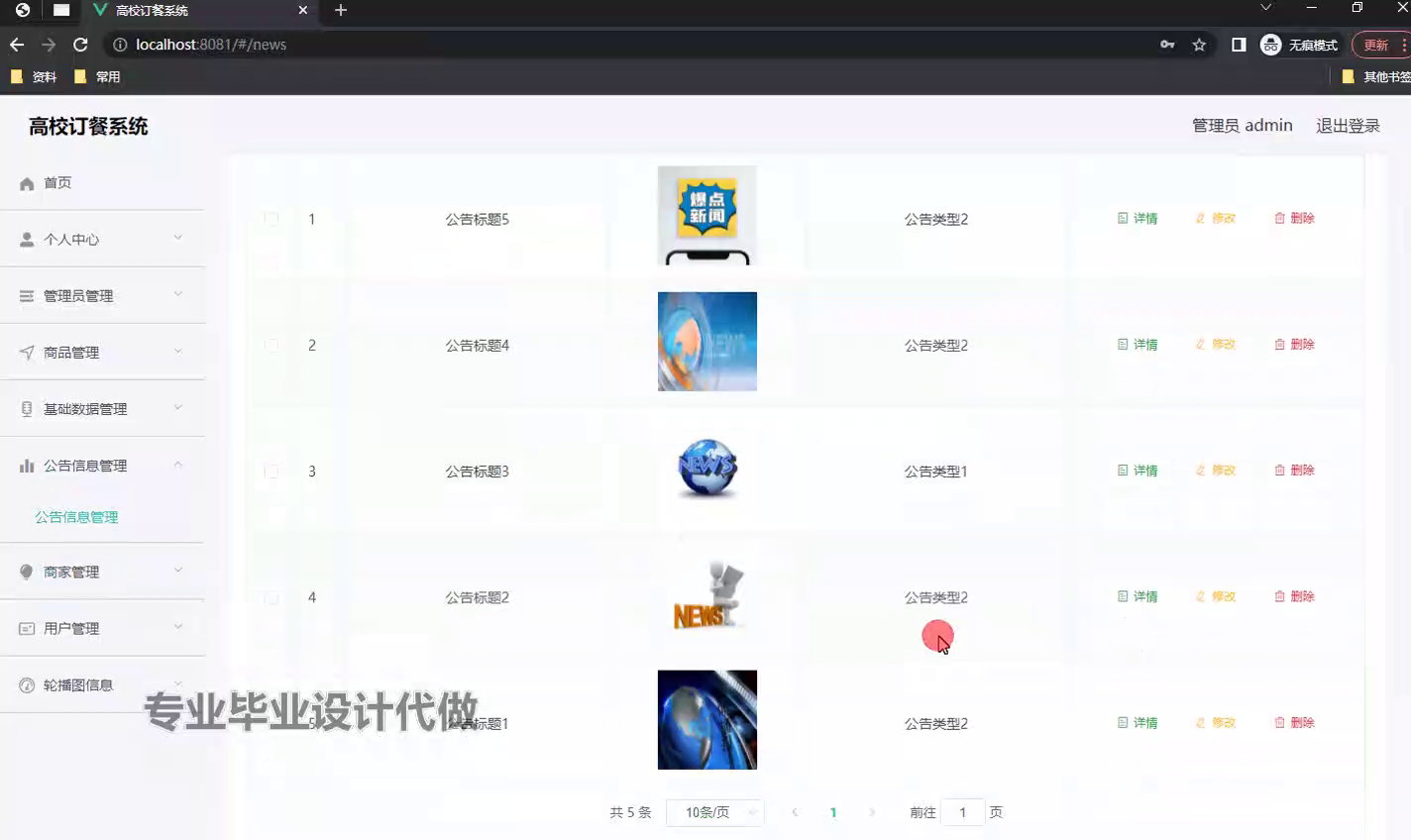This screenshot has height=840, width=1411.
Task: Select page number 1 in pagination
Action: pyautogui.click(x=833, y=812)
